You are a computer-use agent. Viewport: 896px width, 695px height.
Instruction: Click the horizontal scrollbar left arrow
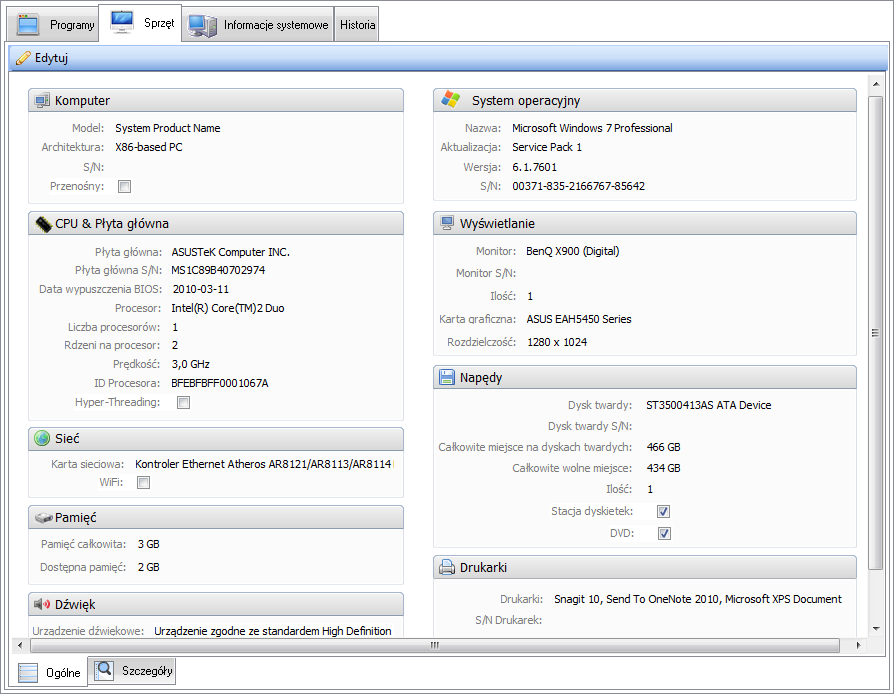pos(20,645)
